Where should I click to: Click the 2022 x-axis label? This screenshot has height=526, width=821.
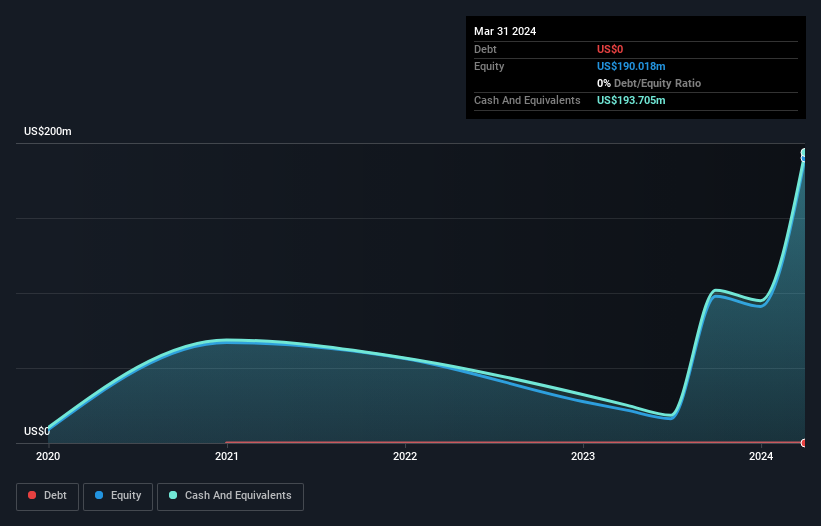405,456
